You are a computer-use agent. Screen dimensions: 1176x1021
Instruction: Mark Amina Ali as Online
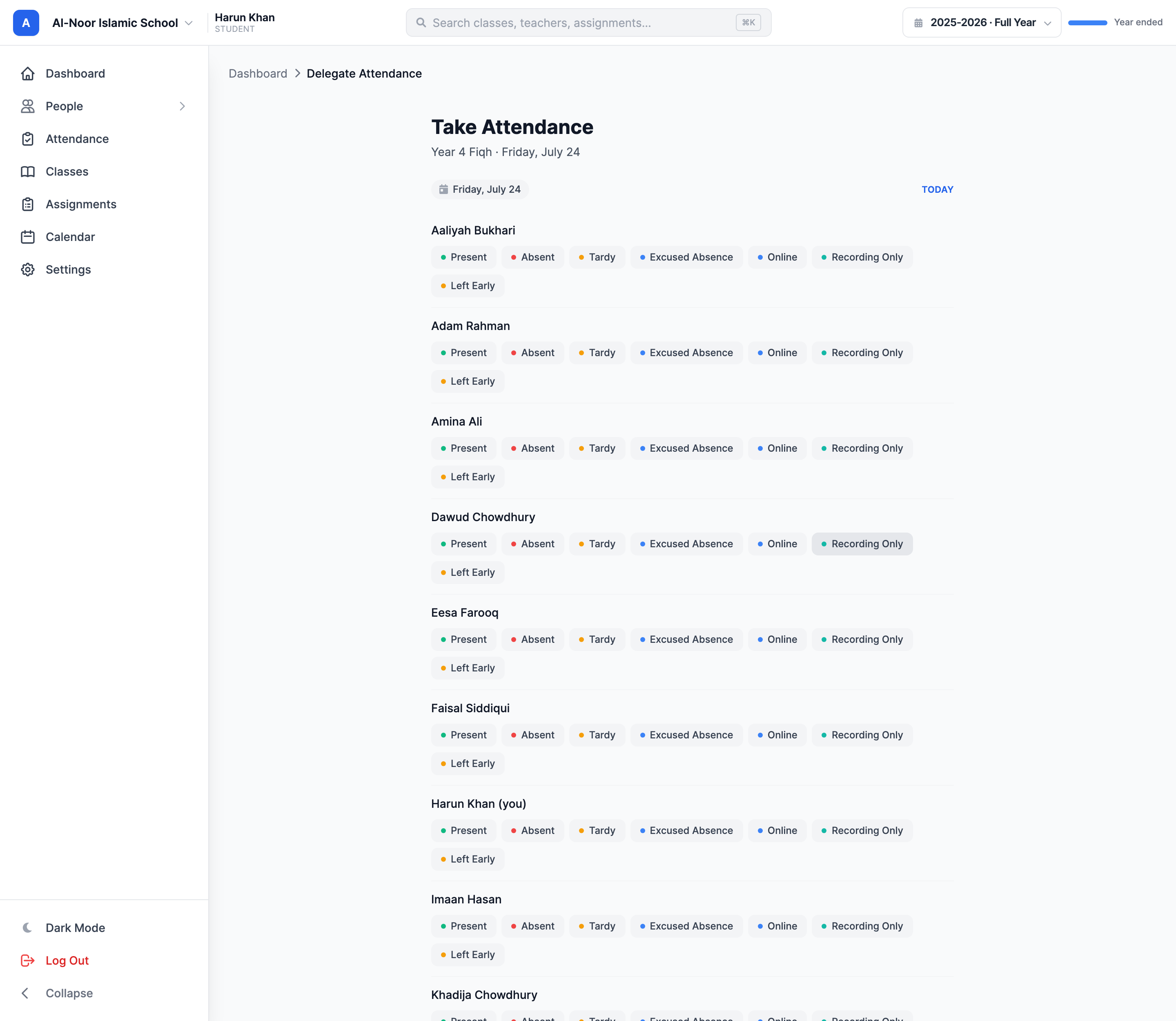pyautogui.click(x=777, y=448)
